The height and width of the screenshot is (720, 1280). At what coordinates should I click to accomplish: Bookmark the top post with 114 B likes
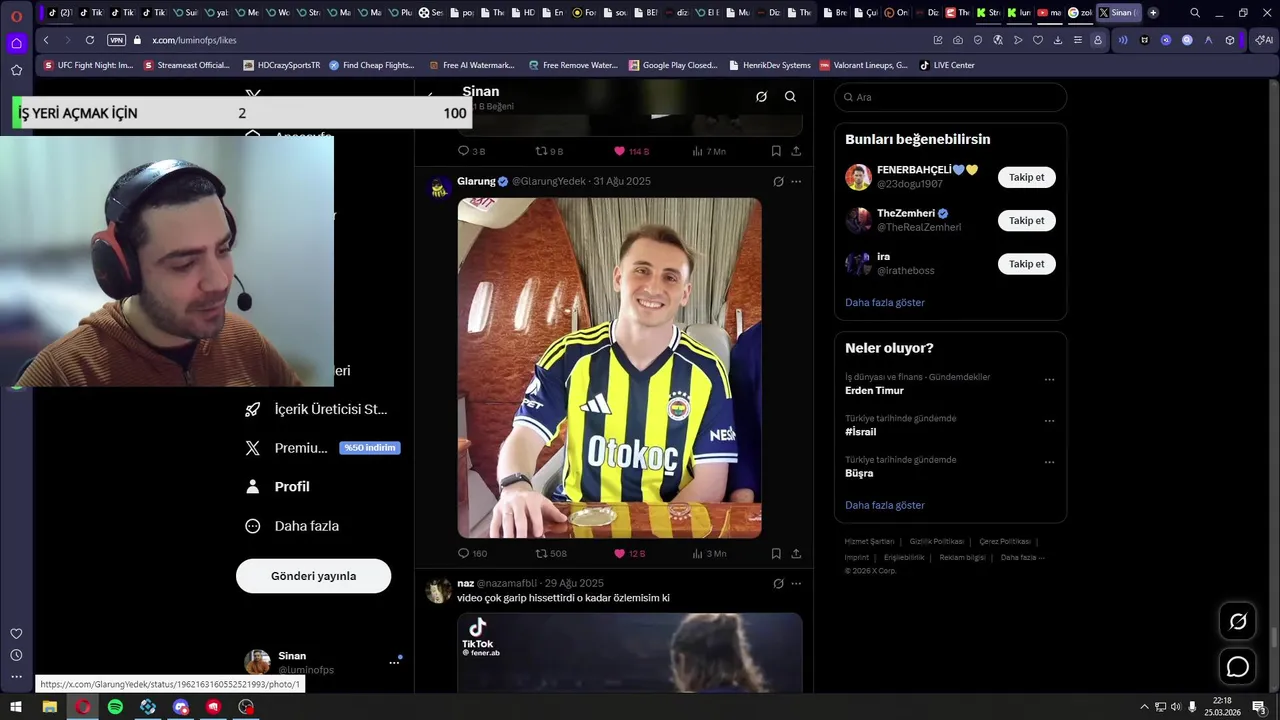776,151
